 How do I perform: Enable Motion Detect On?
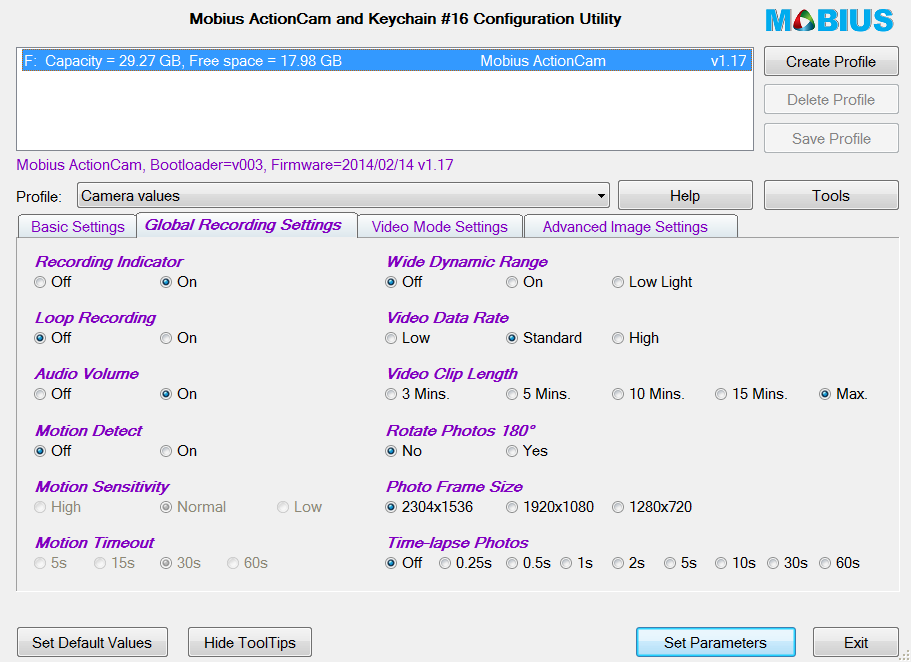(x=179, y=450)
